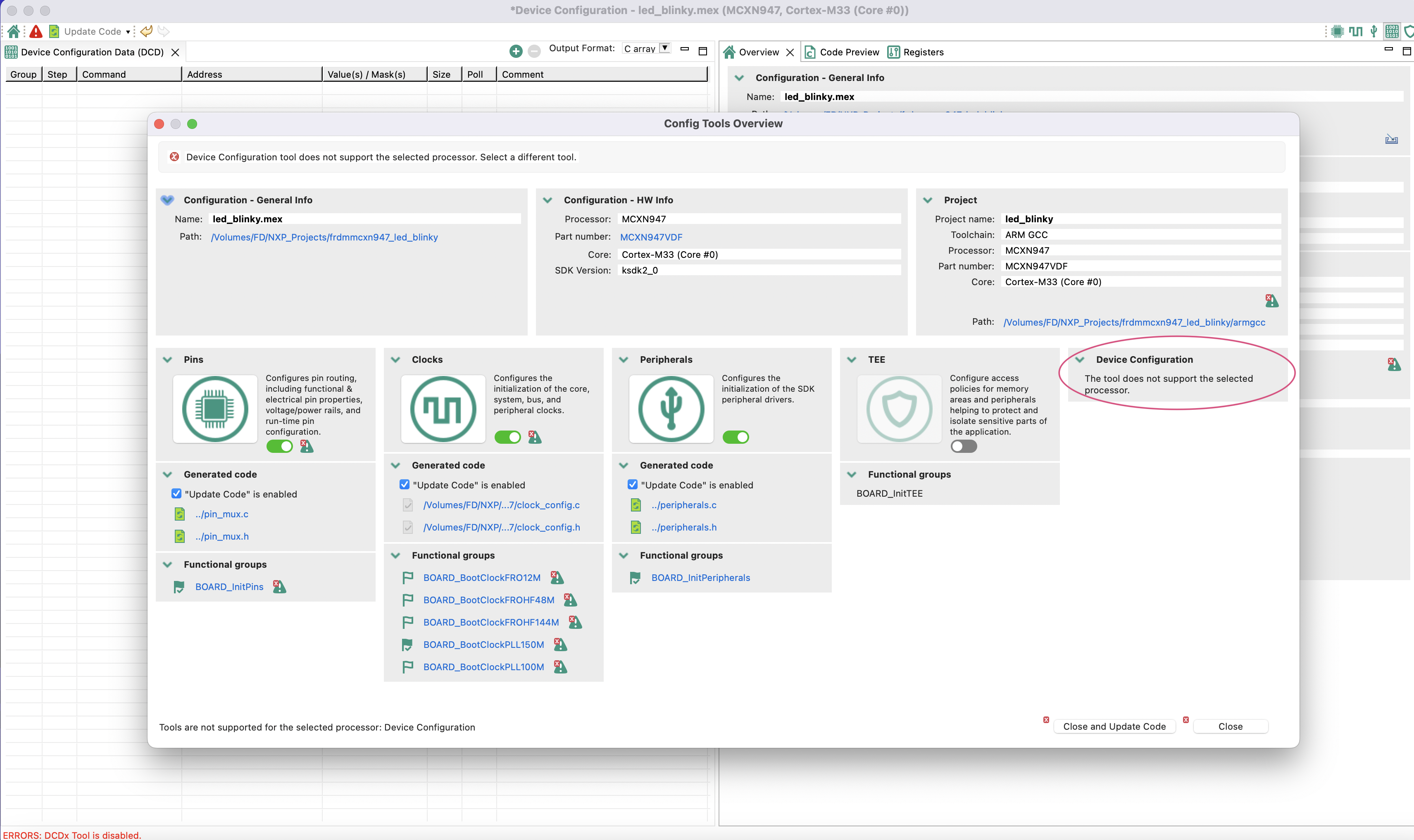
Task: Enable the TEE tool switch
Action: (964, 446)
